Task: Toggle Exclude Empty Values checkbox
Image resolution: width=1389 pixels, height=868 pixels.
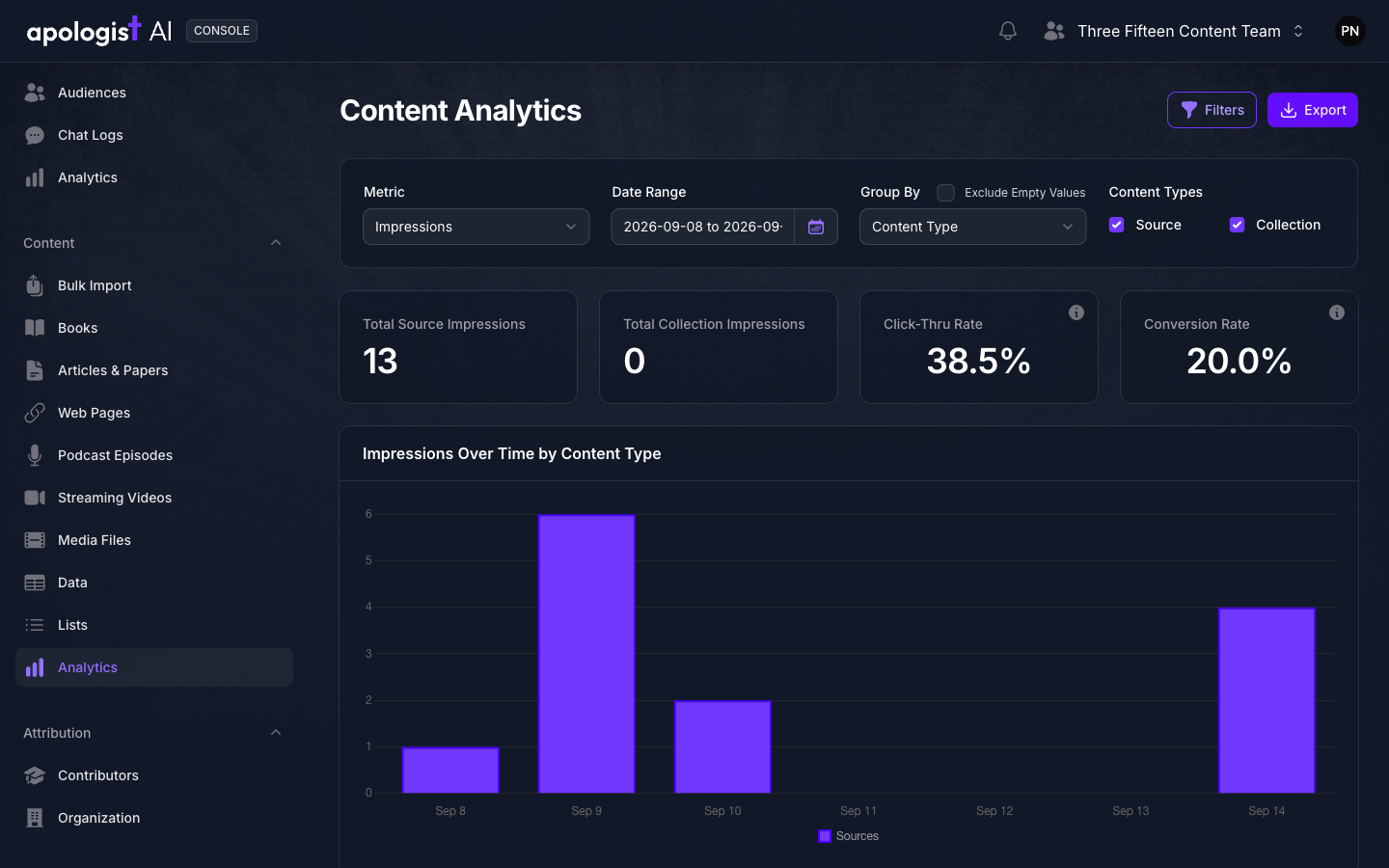Action: pyautogui.click(x=946, y=193)
